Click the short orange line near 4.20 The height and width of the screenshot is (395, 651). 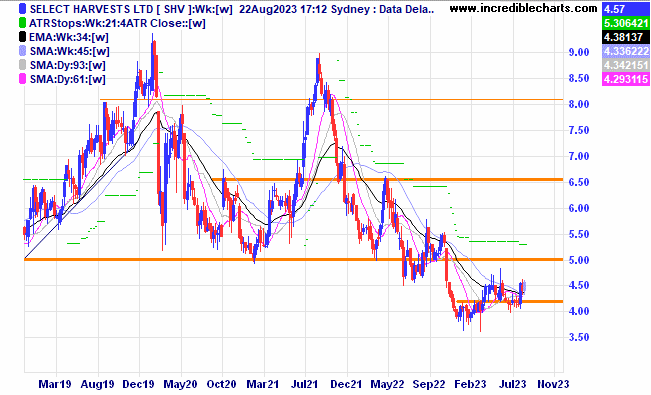tap(509, 302)
